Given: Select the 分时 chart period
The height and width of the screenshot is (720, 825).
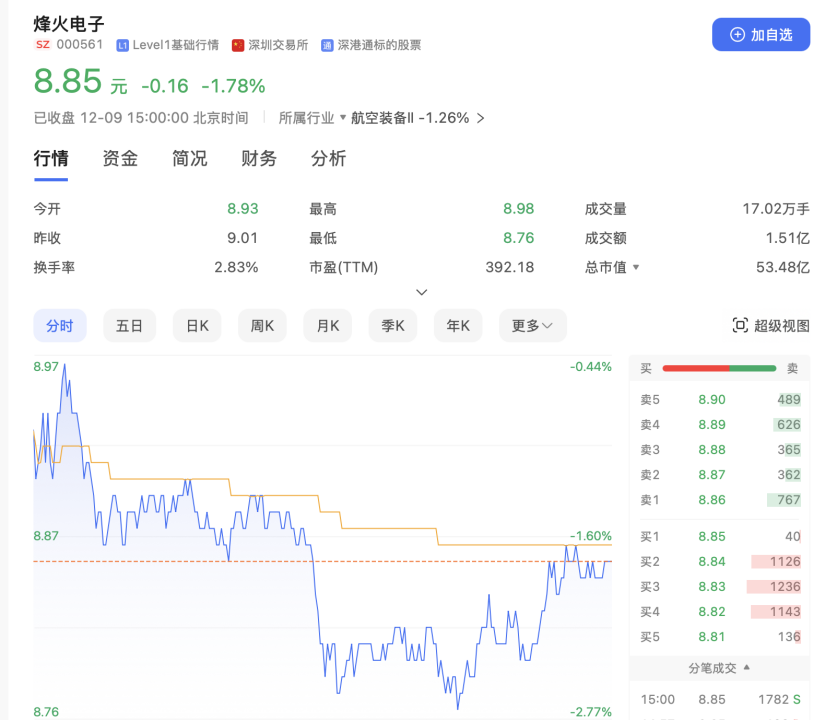Looking at the screenshot, I should 59,326.
